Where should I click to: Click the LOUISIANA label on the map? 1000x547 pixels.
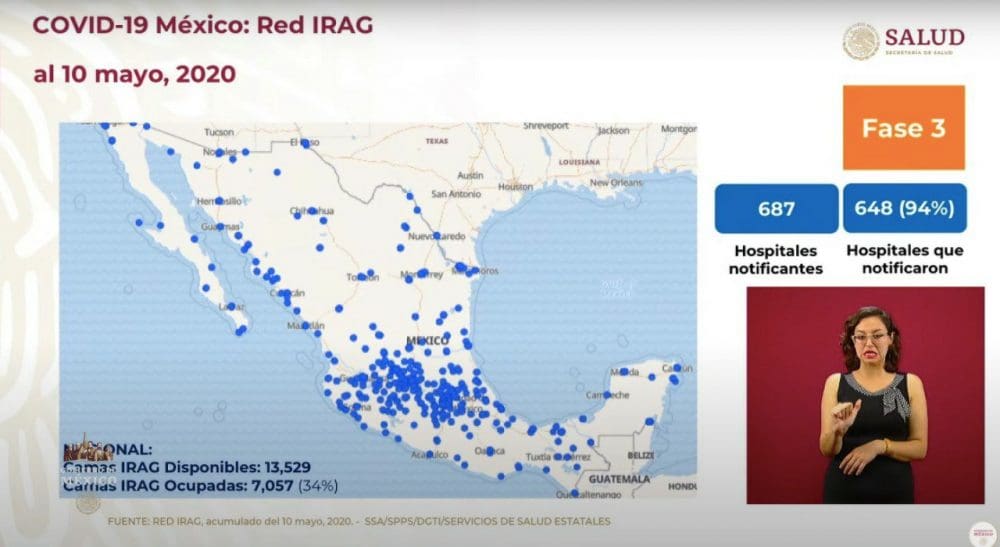point(579,162)
